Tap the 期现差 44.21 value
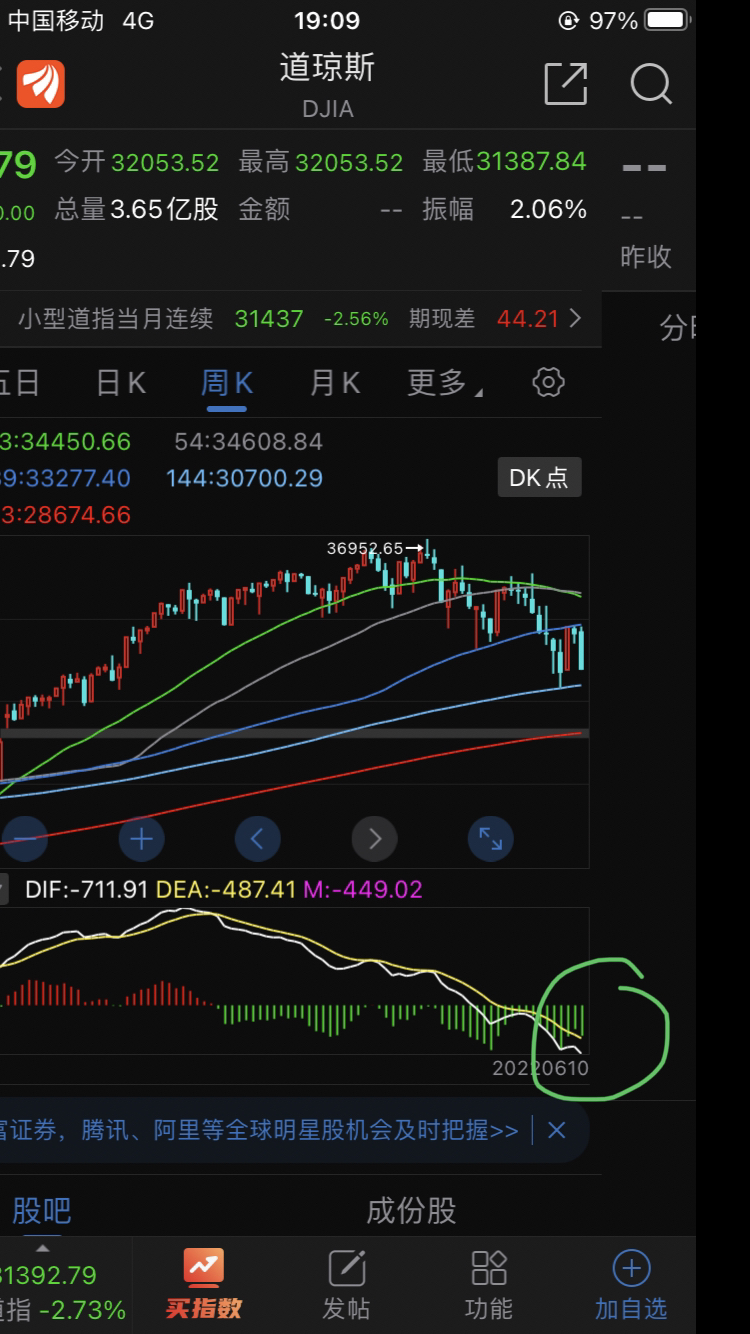The width and height of the screenshot is (750, 1334). (x=528, y=319)
